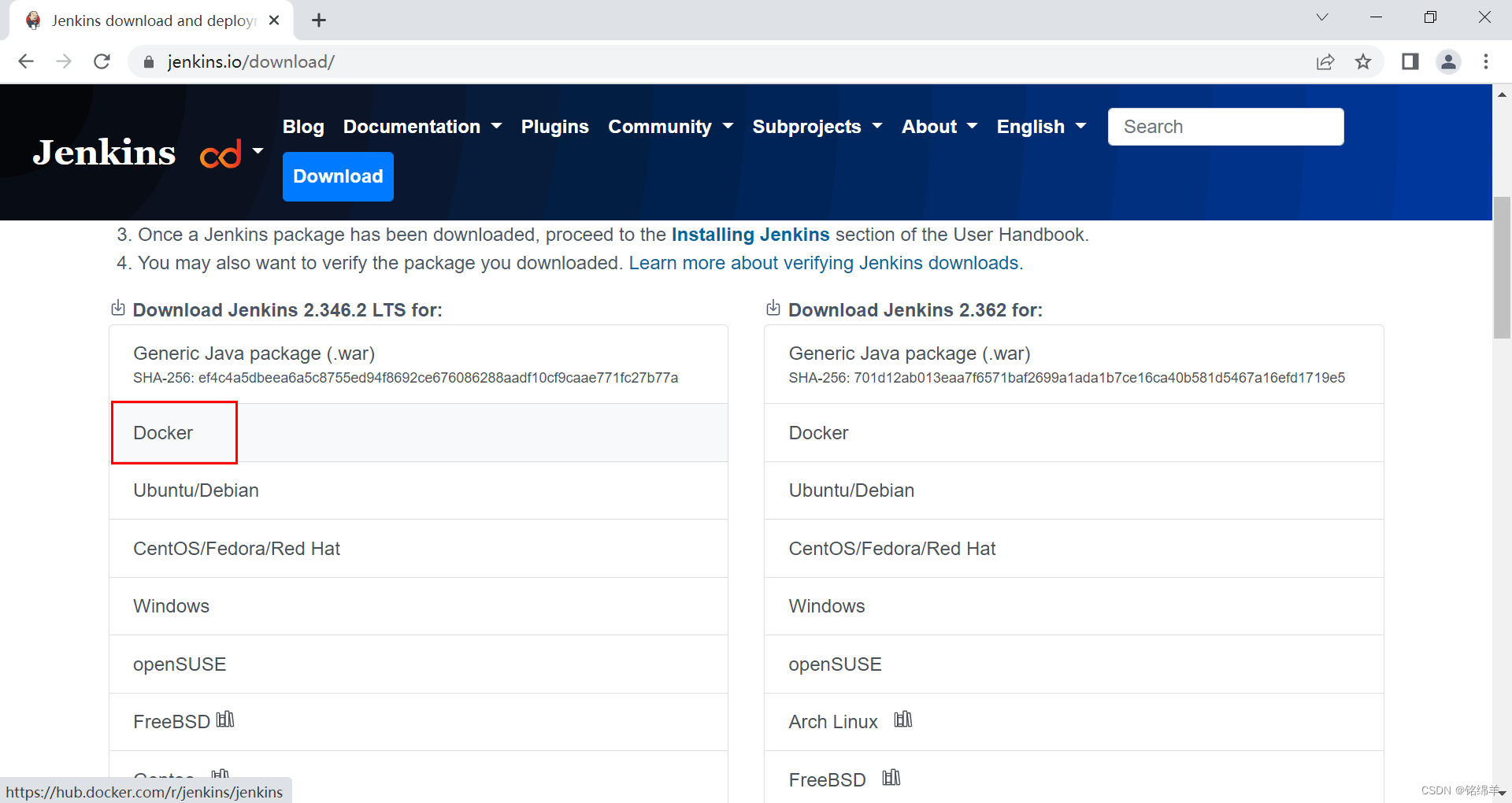Click third-party icon next to Arch Linux

click(903, 720)
